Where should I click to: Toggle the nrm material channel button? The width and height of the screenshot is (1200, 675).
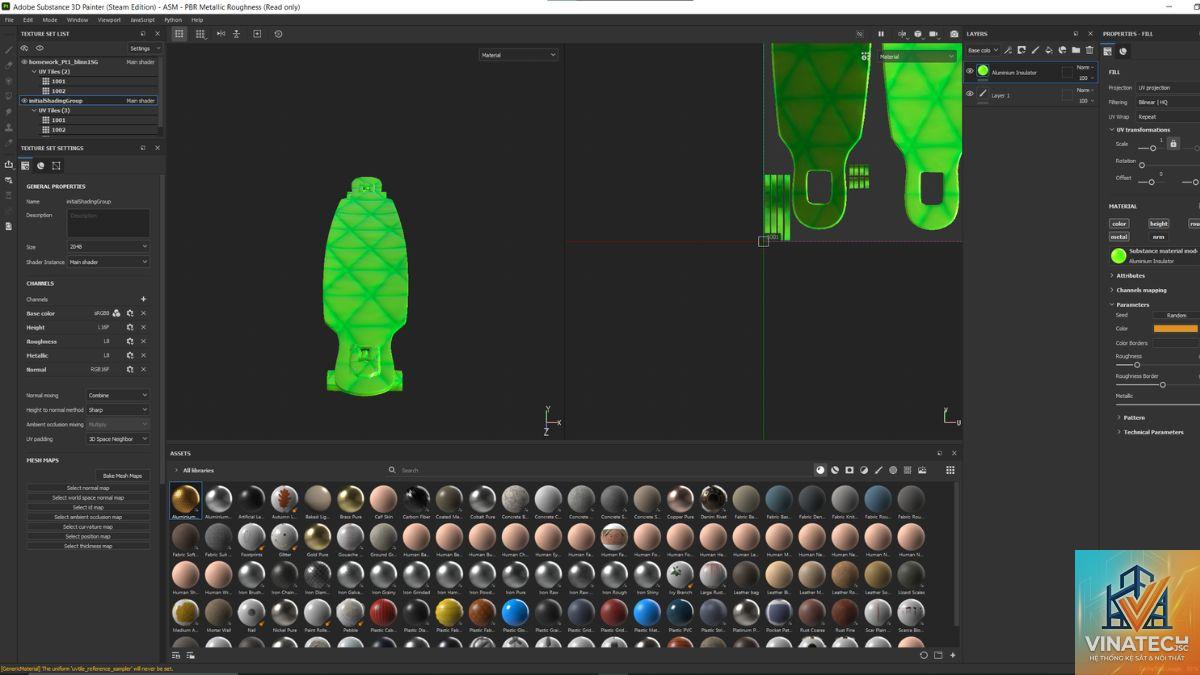pyautogui.click(x=1158, y=237)
